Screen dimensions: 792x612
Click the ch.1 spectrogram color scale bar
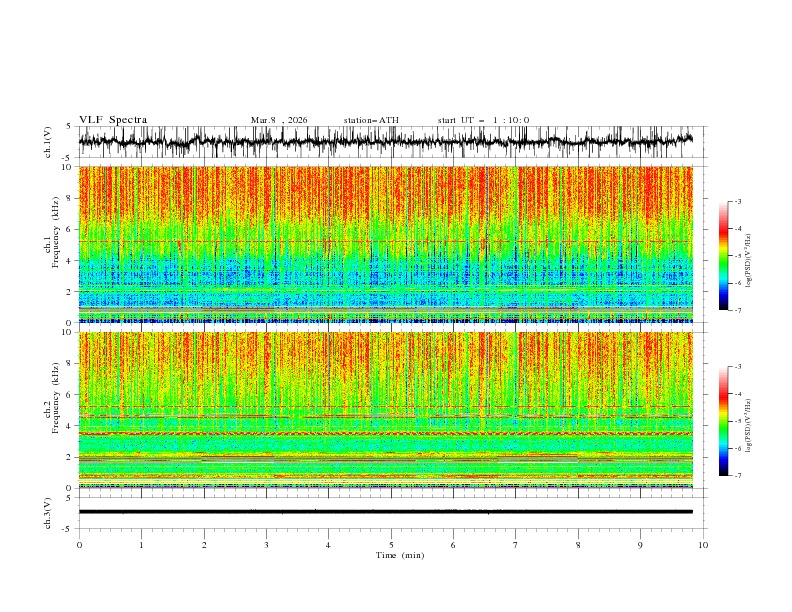(x=723, y=256)
